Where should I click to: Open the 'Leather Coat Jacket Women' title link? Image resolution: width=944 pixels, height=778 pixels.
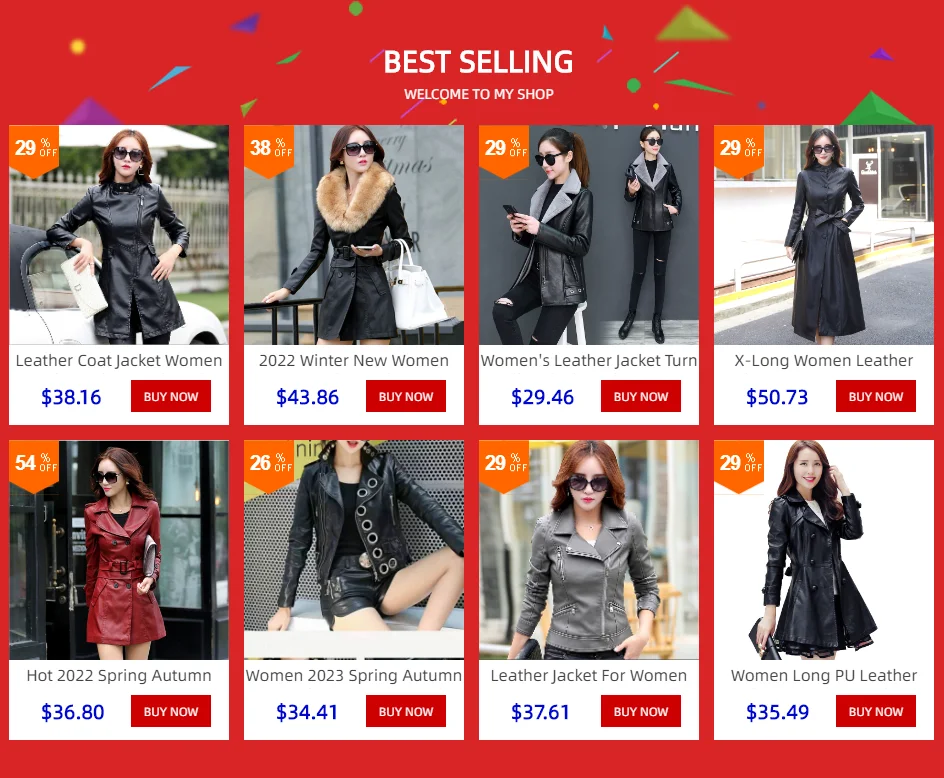(119, 361)
